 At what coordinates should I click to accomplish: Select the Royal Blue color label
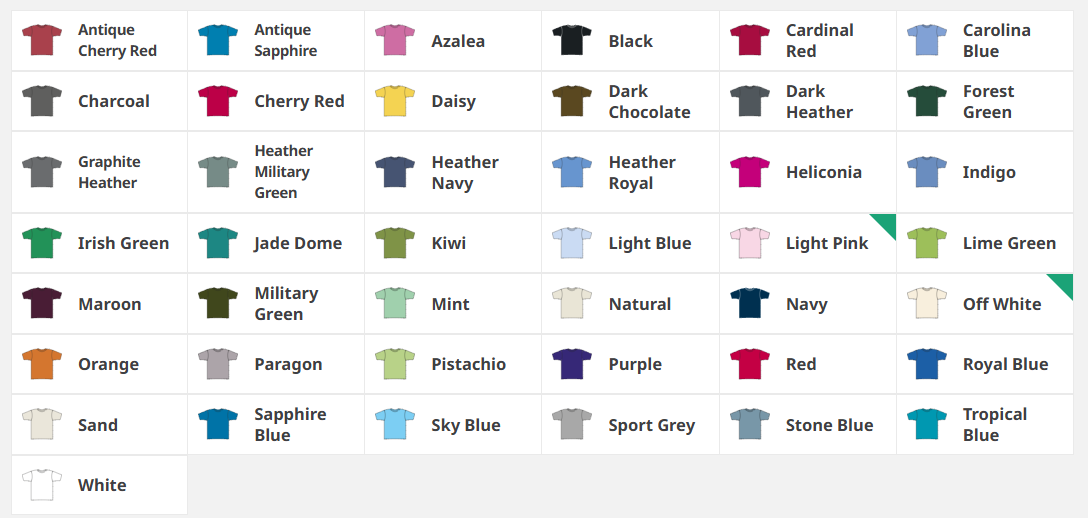[x=1005, y=364]
